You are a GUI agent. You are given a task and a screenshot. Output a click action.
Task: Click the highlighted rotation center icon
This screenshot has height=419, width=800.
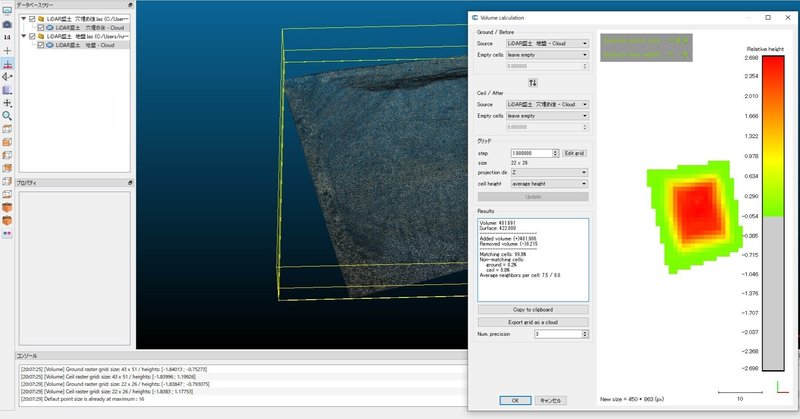point(7,64)
